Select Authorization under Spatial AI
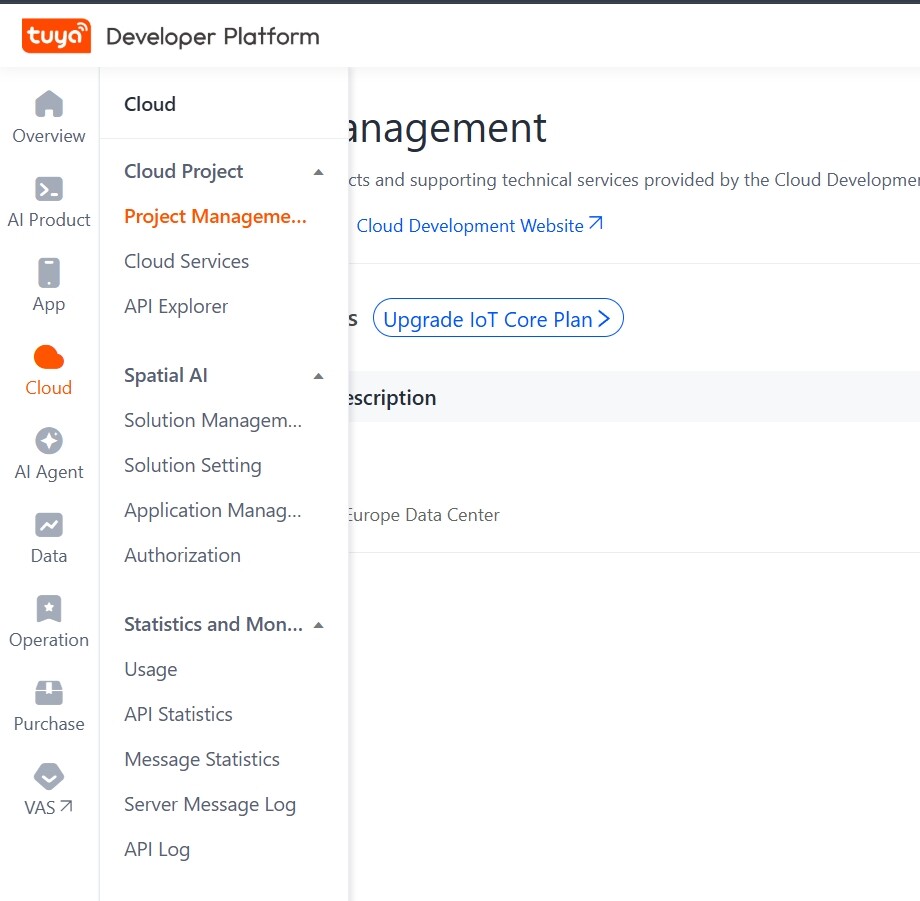The height and width of the screenshot is (901, 920). pos(182,555)
